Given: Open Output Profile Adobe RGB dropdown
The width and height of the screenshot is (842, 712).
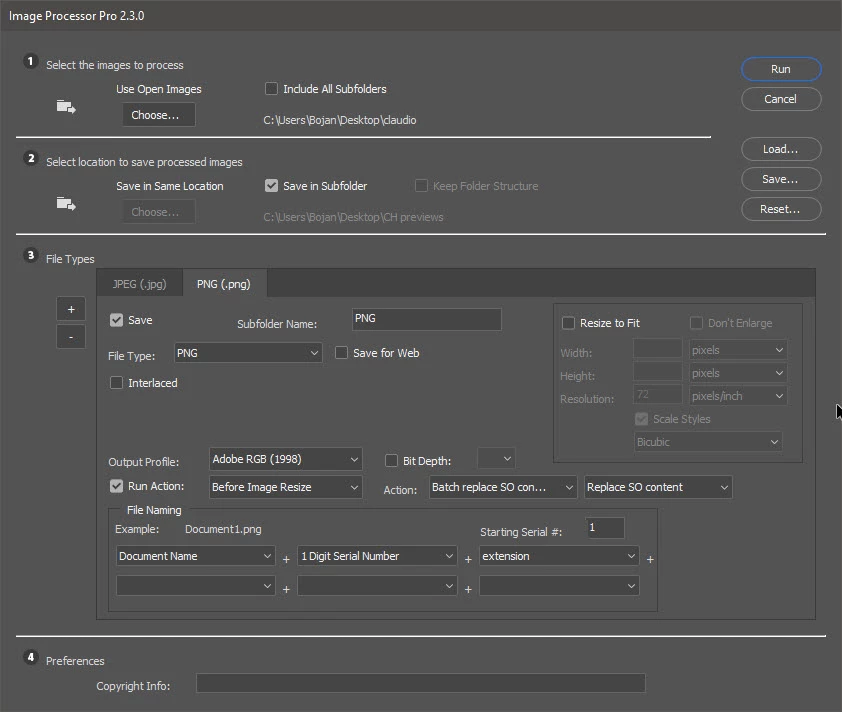Looking at the screenshot, I should click(x=286, y=459).
